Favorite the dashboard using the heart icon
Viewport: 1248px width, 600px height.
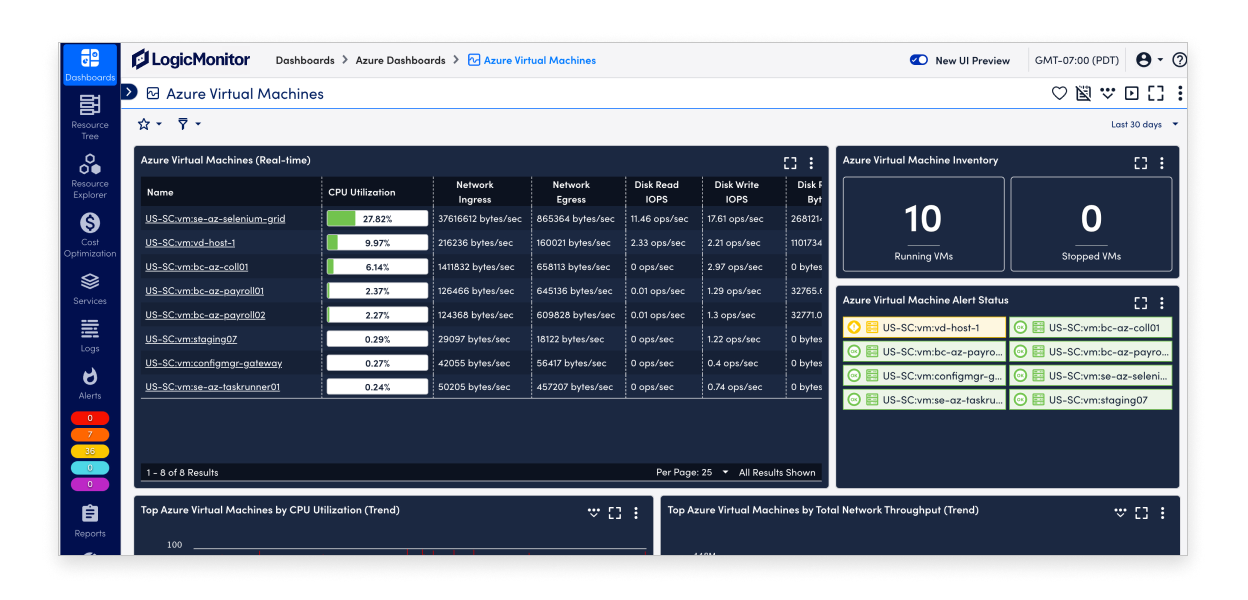point(1059,92)
